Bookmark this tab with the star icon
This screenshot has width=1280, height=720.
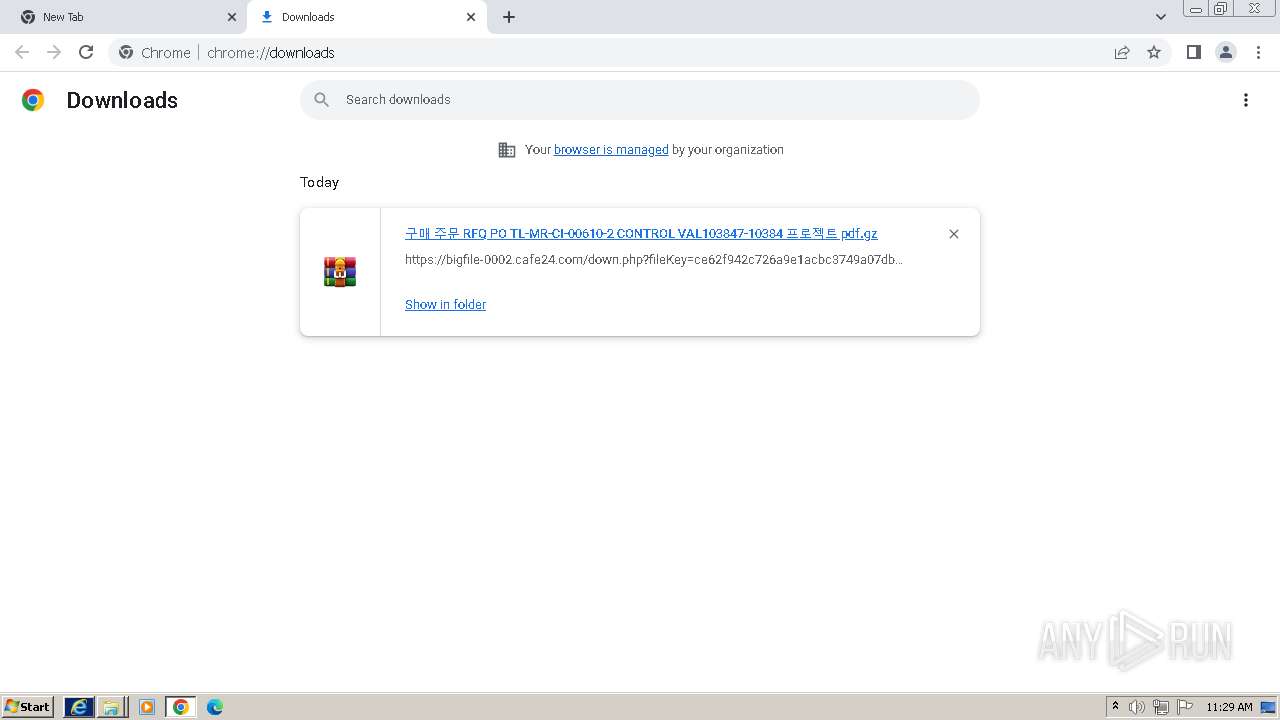pyautogui.click(x=1154, y=52)
